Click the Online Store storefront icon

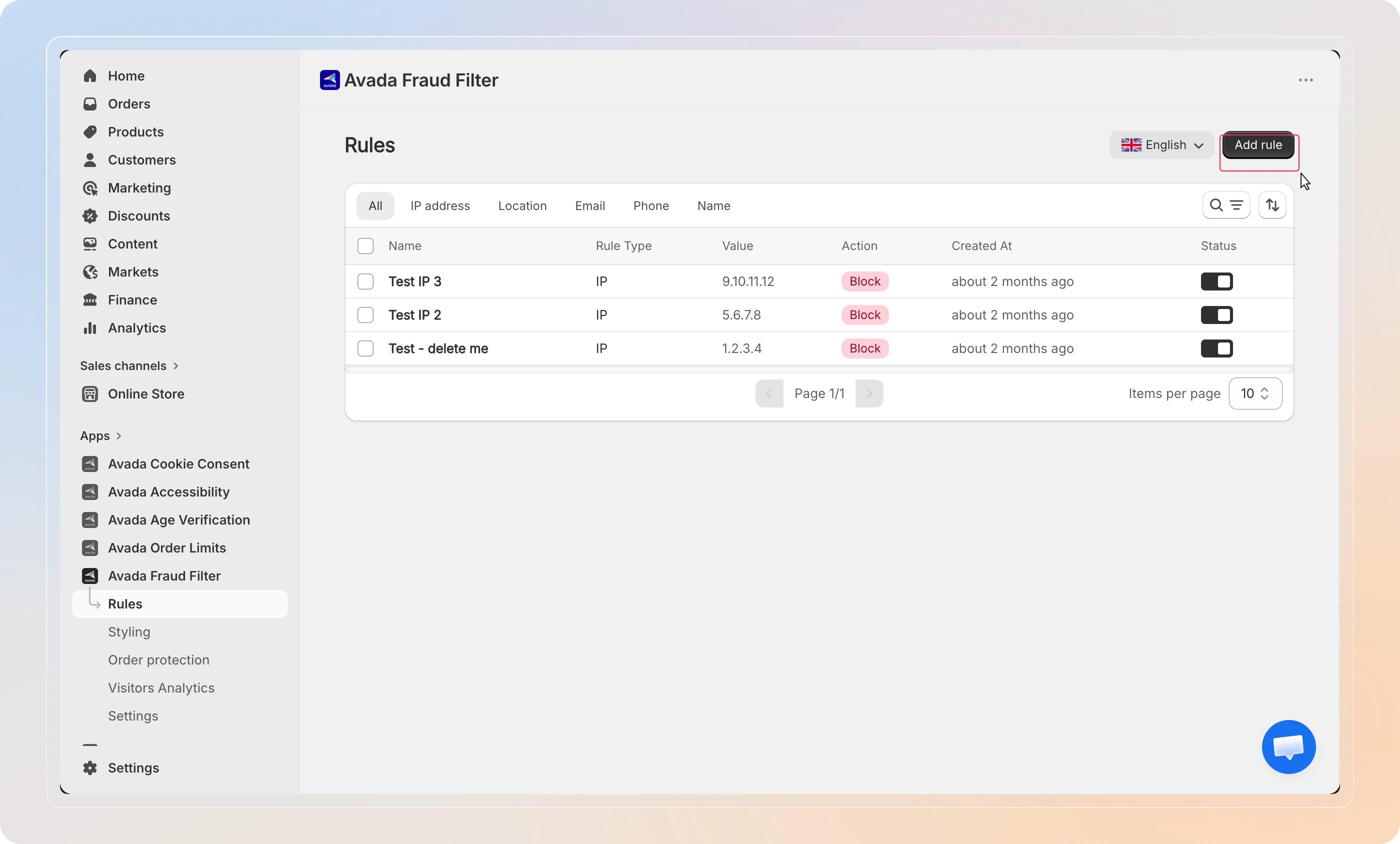(90, 394)
